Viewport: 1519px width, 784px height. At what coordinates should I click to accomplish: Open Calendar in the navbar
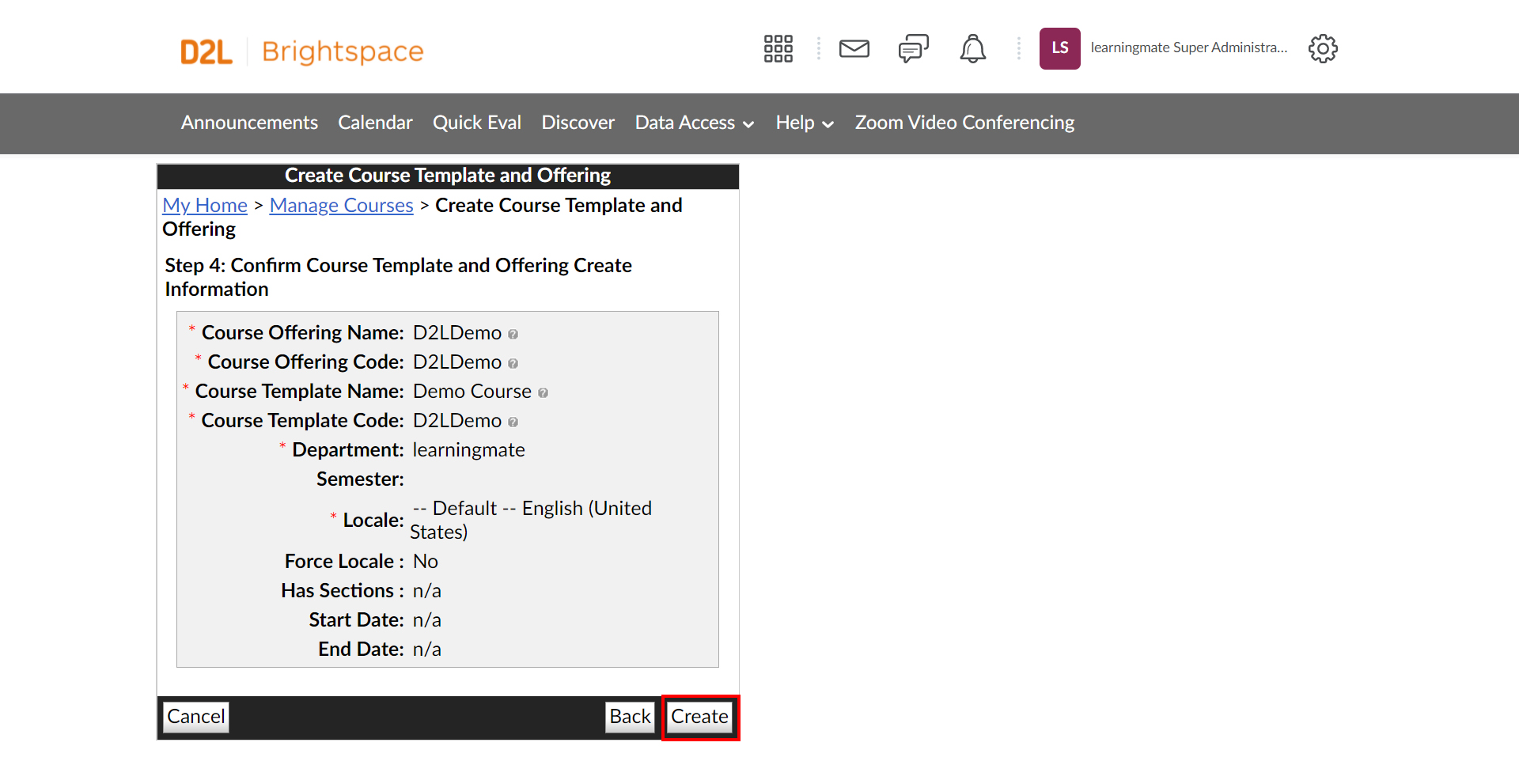click(375, 123)
